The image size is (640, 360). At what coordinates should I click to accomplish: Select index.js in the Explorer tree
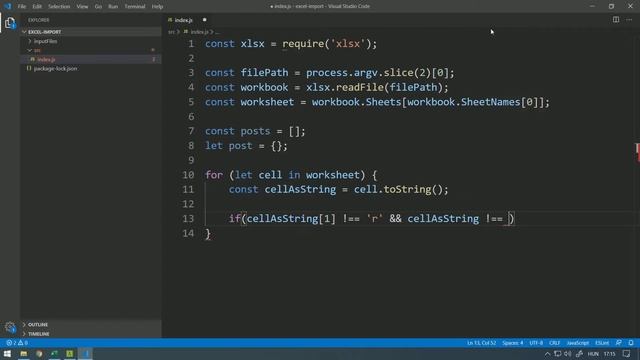(x=91, y=60)
